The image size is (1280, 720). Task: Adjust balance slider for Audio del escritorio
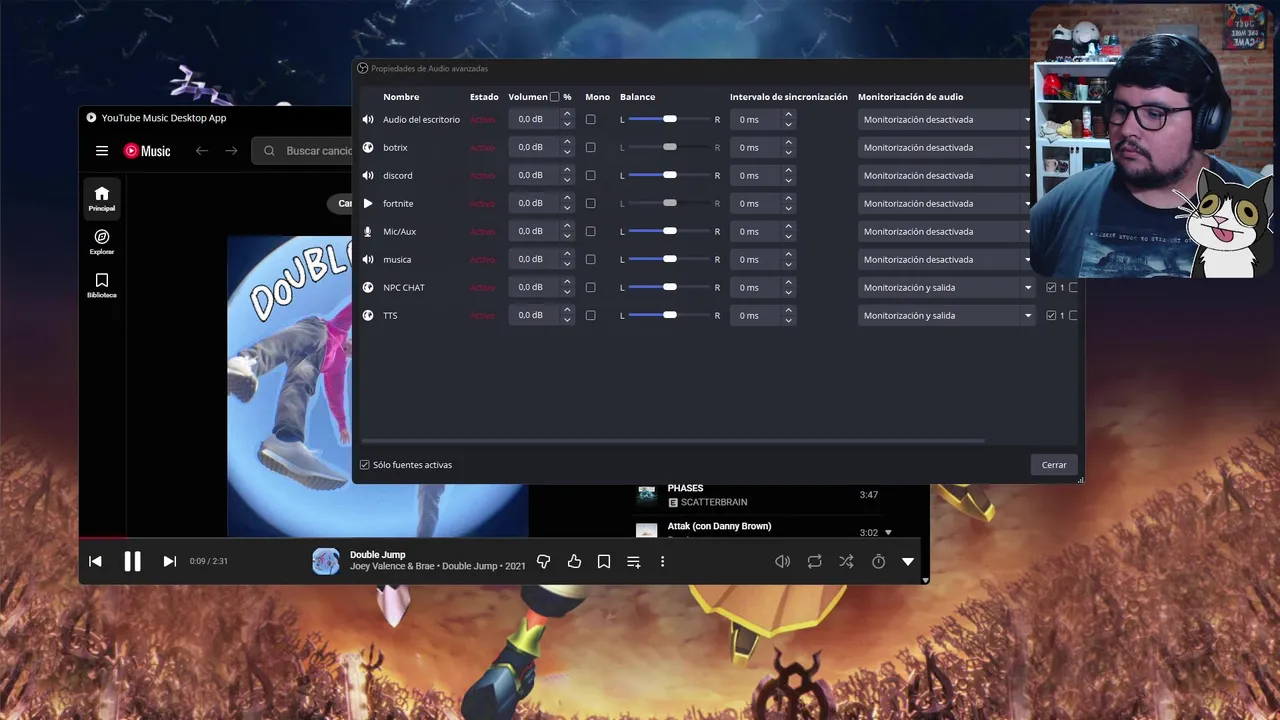[x=669, y=119]
